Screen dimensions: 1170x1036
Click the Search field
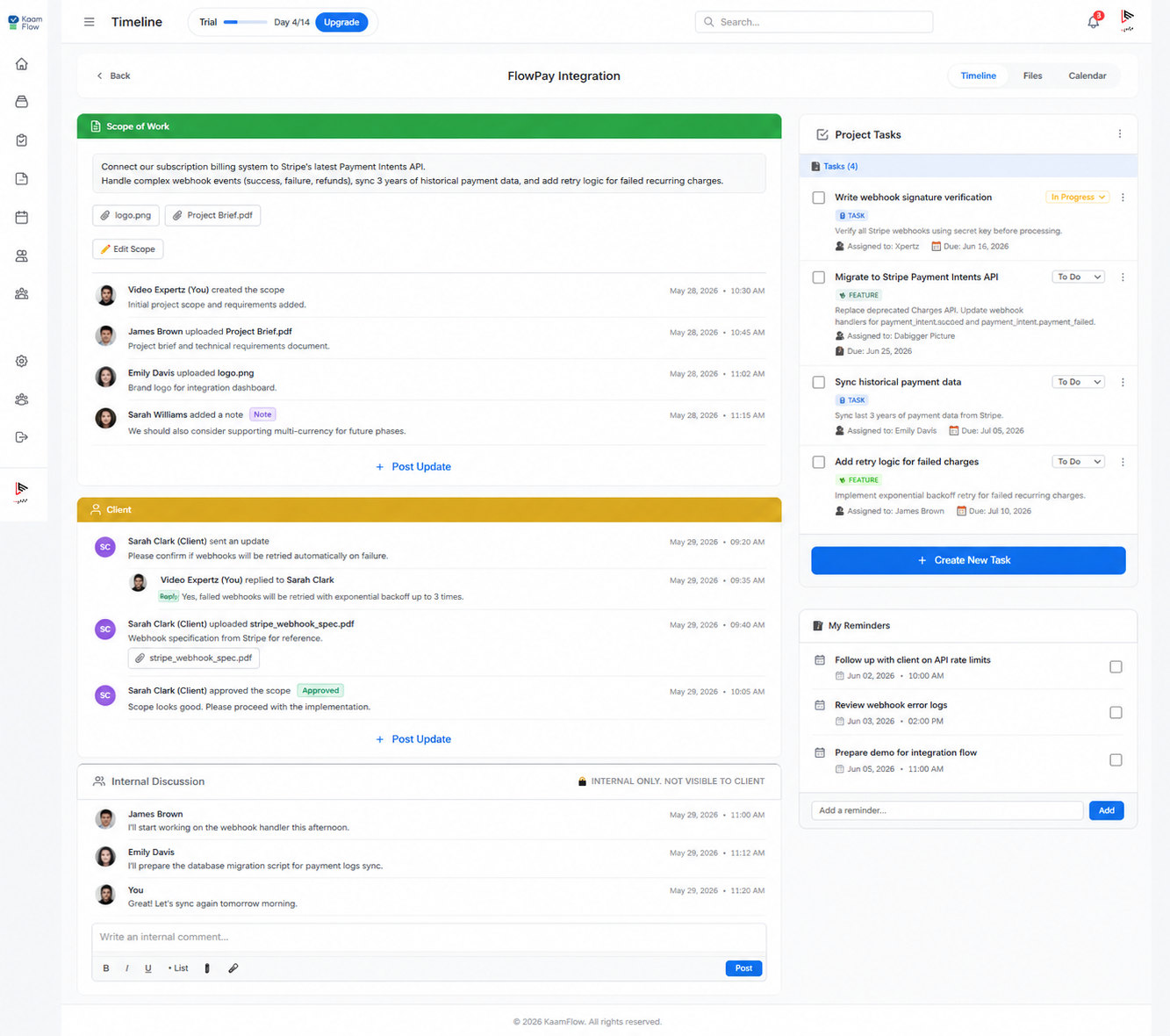[814, 22]
